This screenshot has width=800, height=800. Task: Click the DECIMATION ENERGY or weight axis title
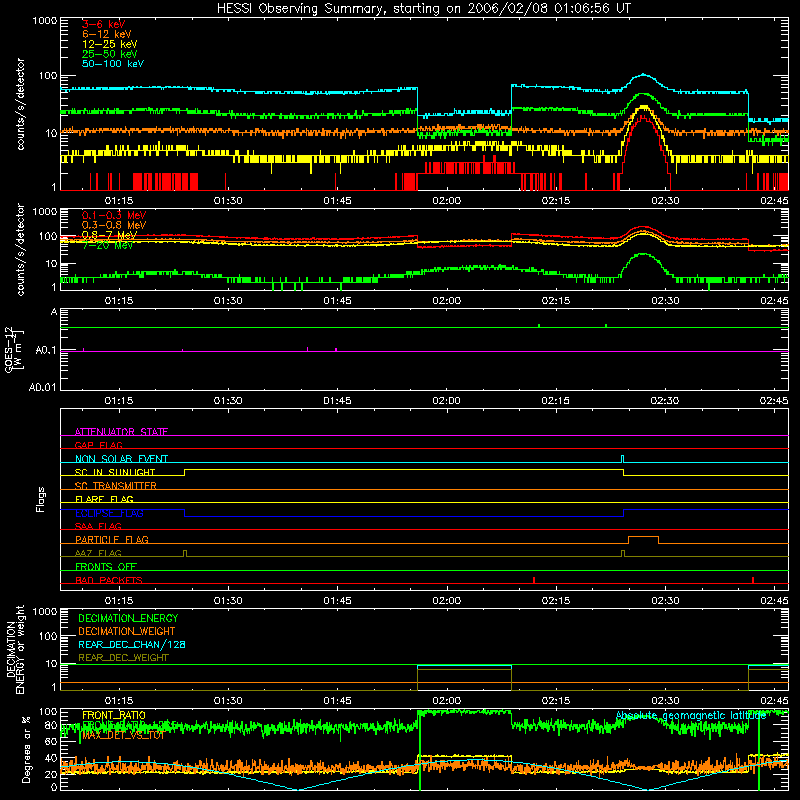(x=15, y=649)
